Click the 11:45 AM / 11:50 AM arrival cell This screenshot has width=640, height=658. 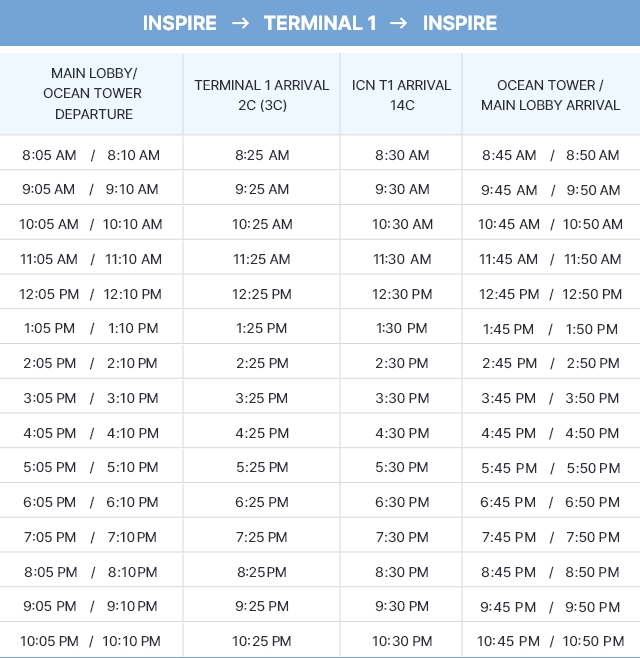(550, 259)
